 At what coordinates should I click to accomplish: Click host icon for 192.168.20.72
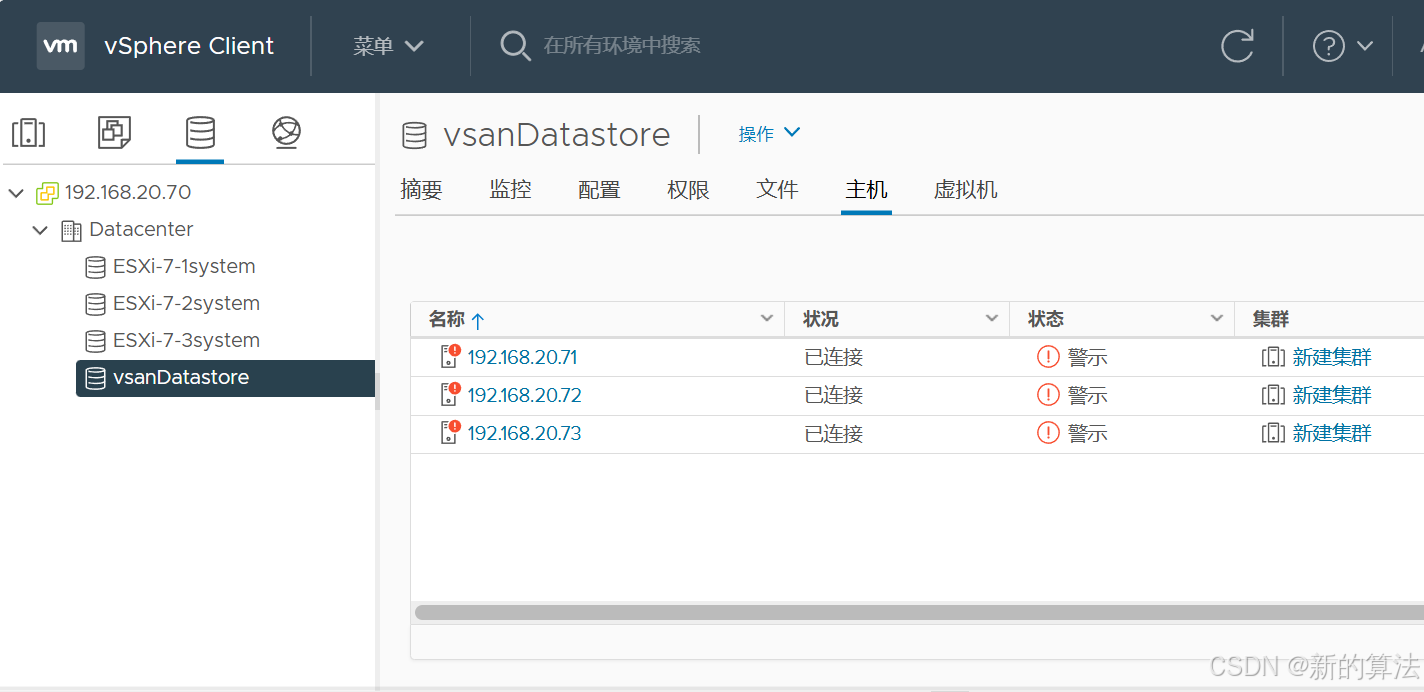[450, 395]
